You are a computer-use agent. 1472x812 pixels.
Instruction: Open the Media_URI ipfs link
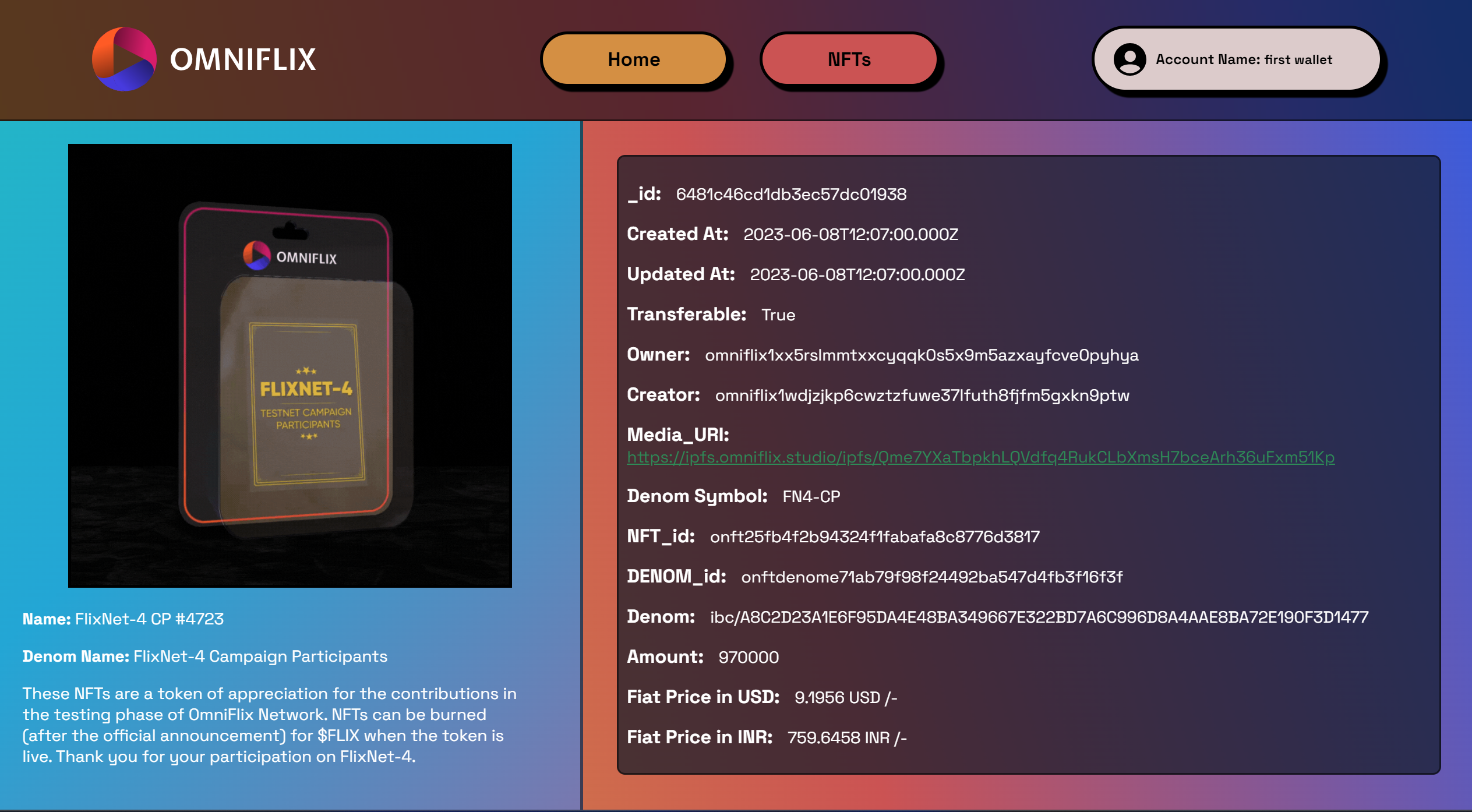(980, 457)
